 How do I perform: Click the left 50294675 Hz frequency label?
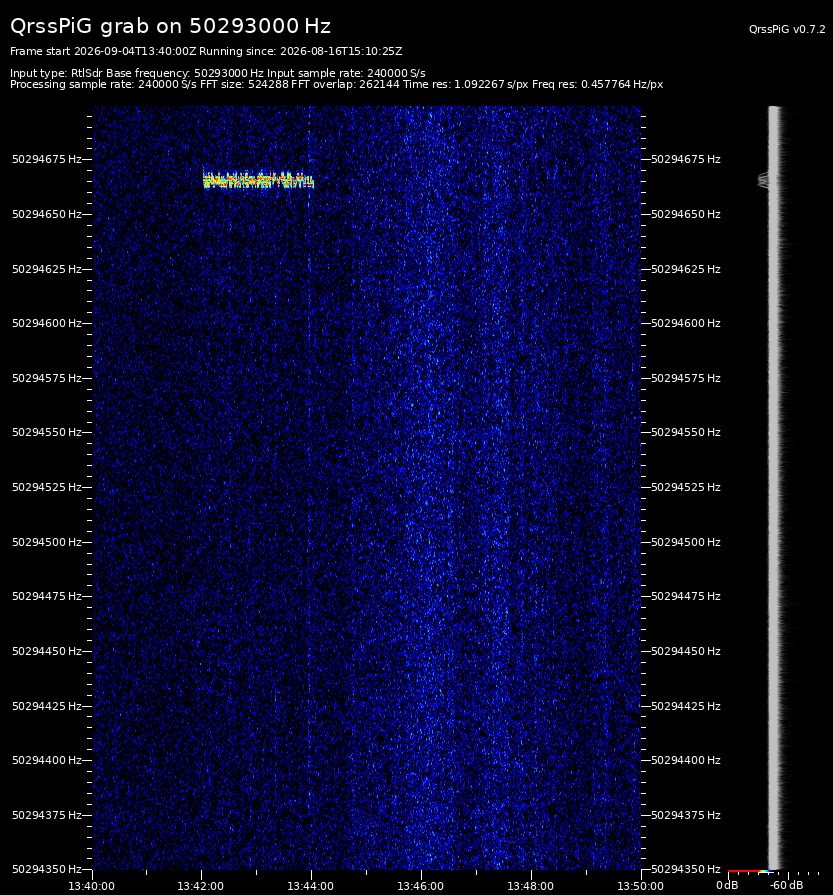[x=47, y=159]
